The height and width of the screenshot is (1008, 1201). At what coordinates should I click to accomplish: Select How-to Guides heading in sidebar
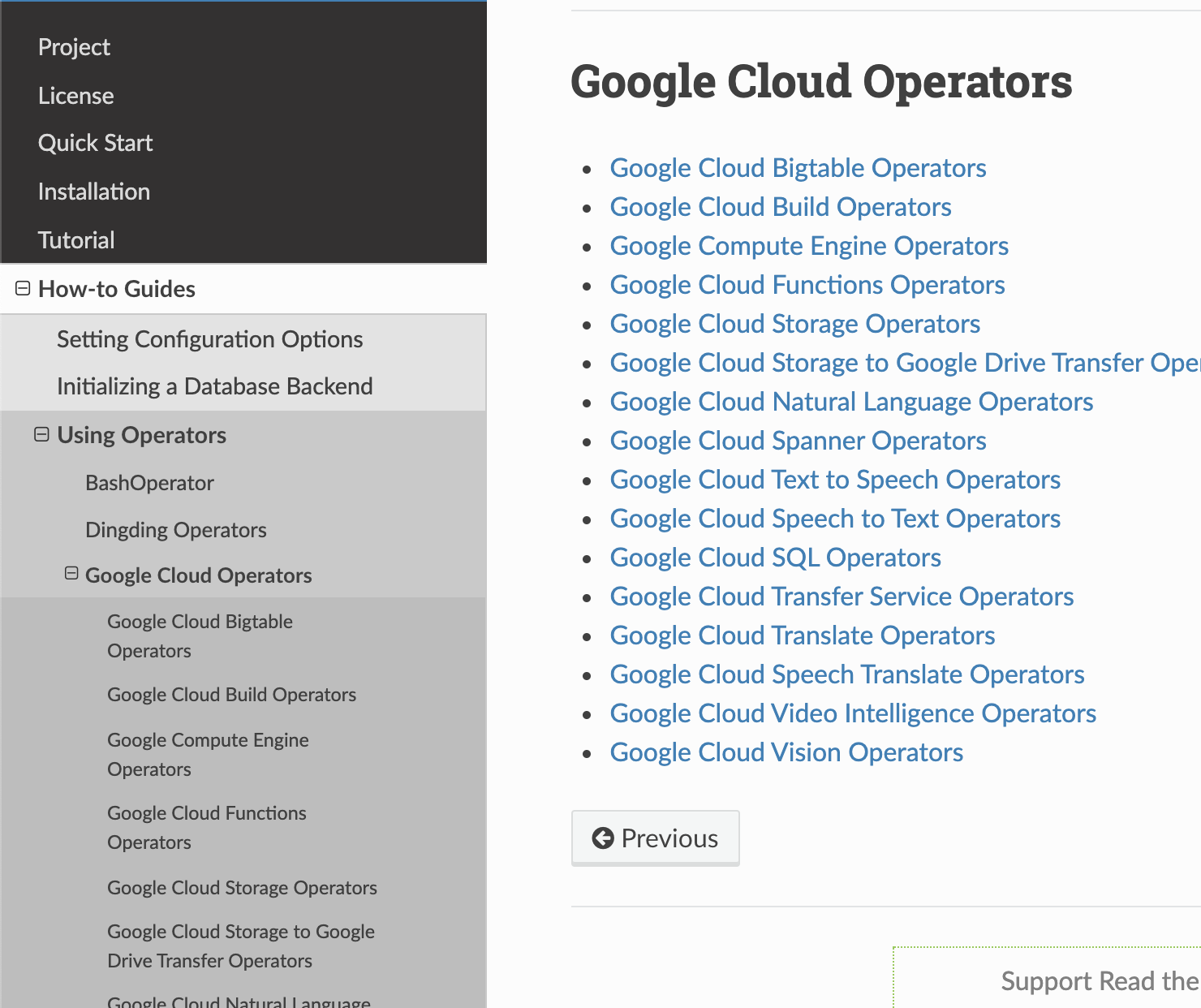tap(117, 289)
